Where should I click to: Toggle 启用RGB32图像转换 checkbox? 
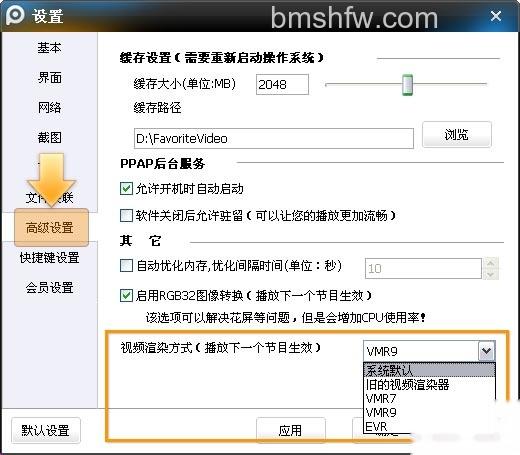126,295
